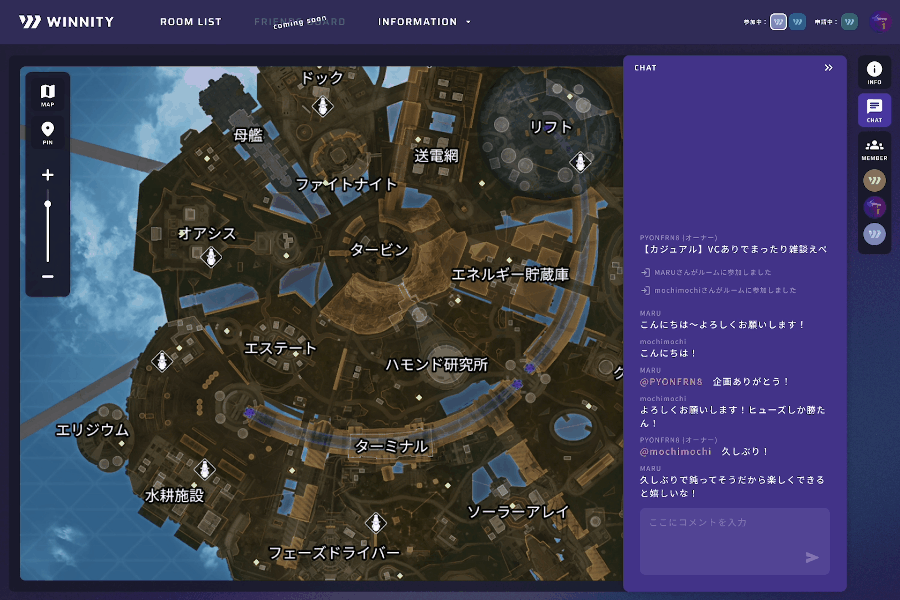Go to ROOM LIST page

pos(191,22)
